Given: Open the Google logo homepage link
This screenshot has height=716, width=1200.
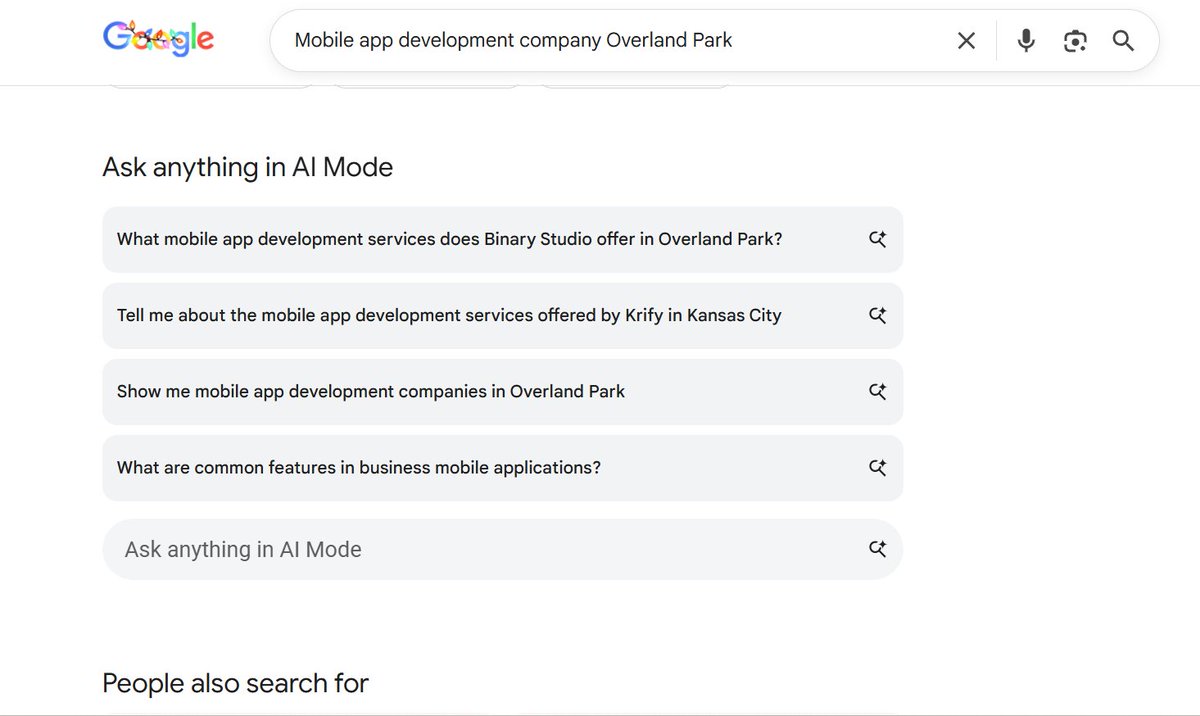Looking at the screenshot, I should tap(158, 40).
